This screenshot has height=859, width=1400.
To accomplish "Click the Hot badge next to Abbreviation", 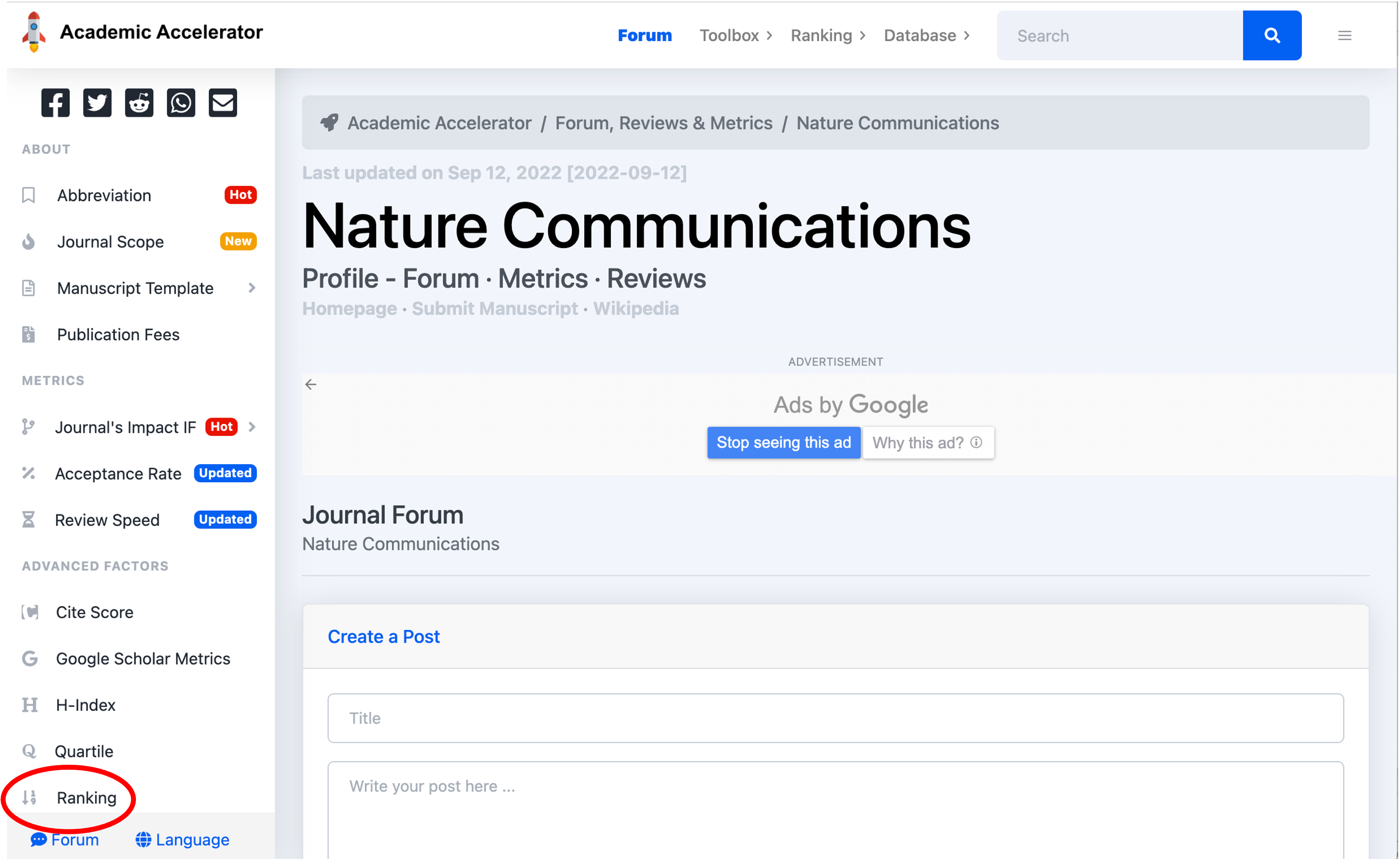I will click(241, 195).
